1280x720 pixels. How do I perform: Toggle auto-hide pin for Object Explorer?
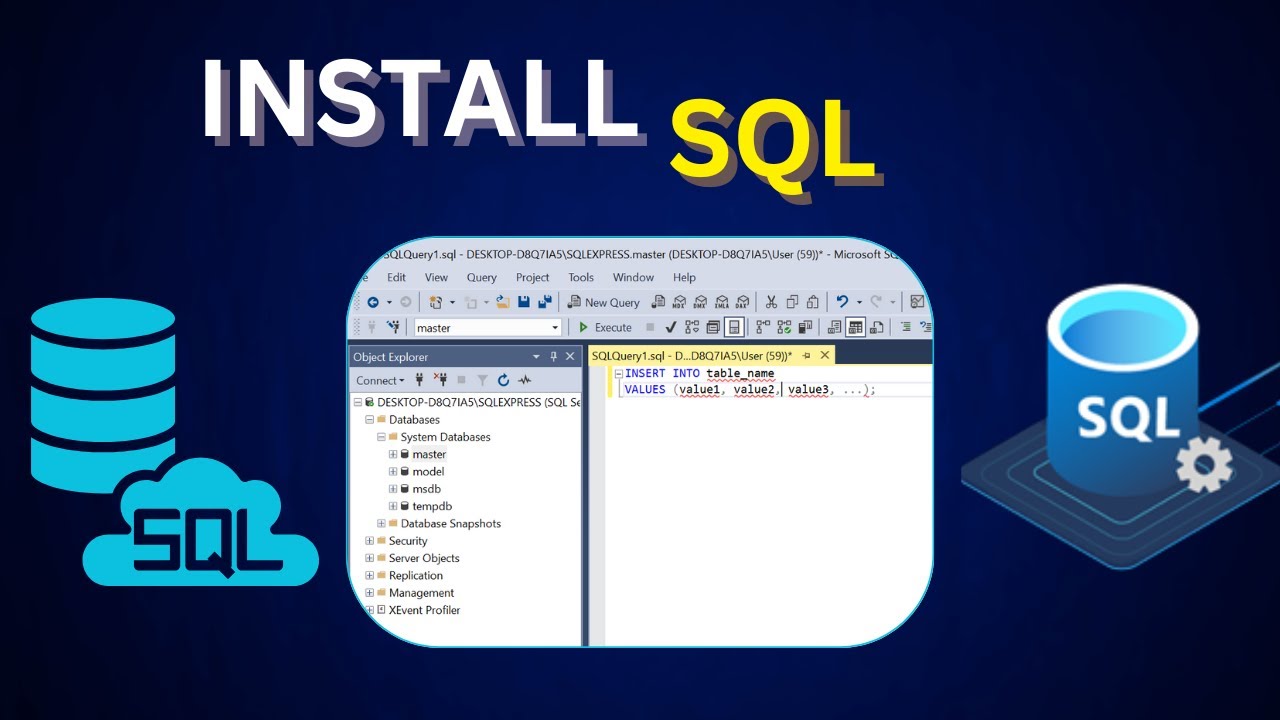pyautogui.click(x=553, y=357)
